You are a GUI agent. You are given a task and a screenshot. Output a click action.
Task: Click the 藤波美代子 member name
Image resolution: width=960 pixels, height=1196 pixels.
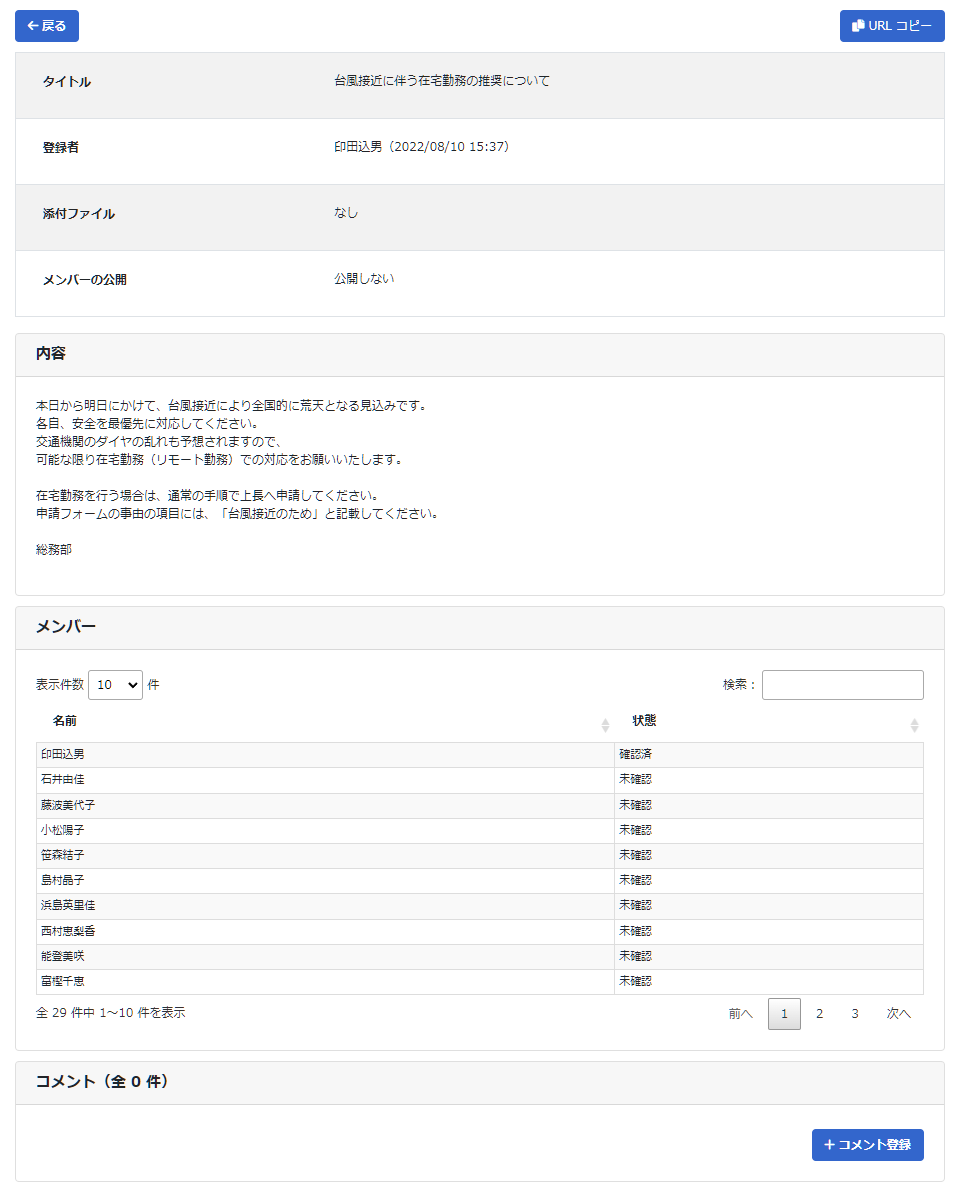point(68,805)
